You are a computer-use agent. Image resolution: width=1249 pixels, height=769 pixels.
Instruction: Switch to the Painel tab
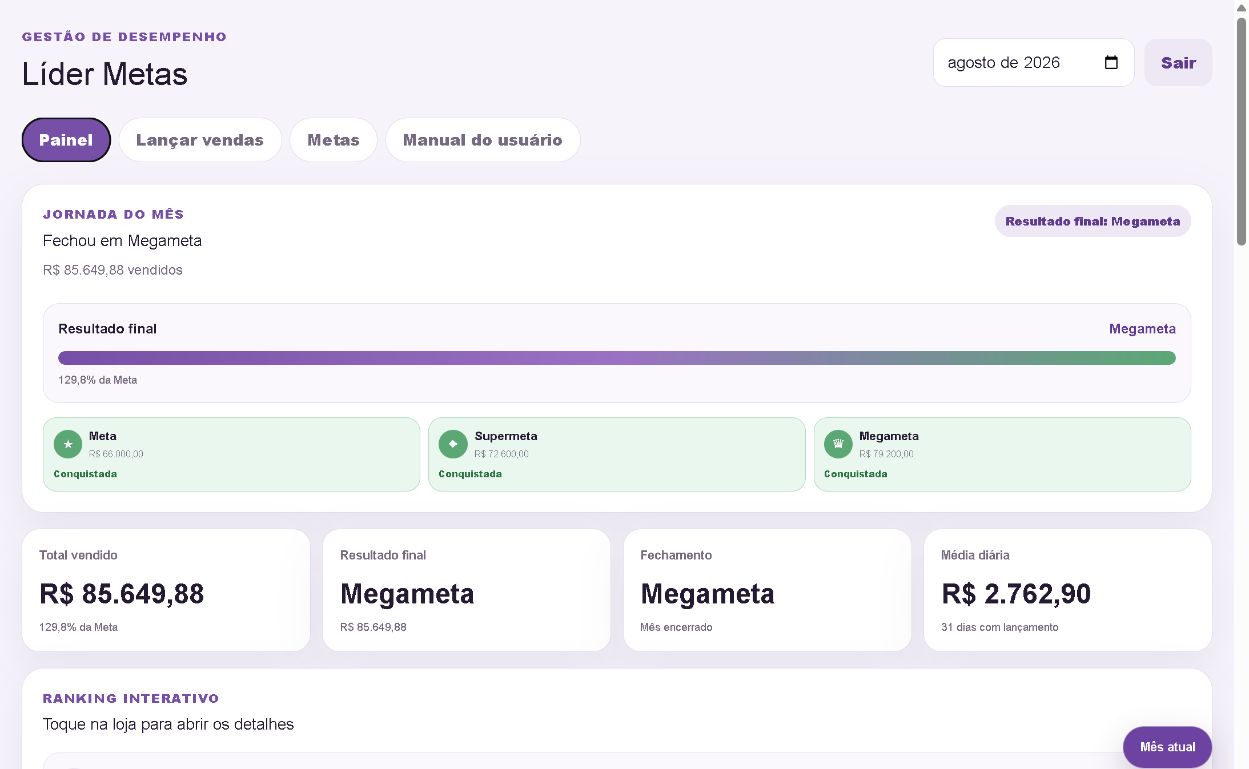click(x=66, y=140)
